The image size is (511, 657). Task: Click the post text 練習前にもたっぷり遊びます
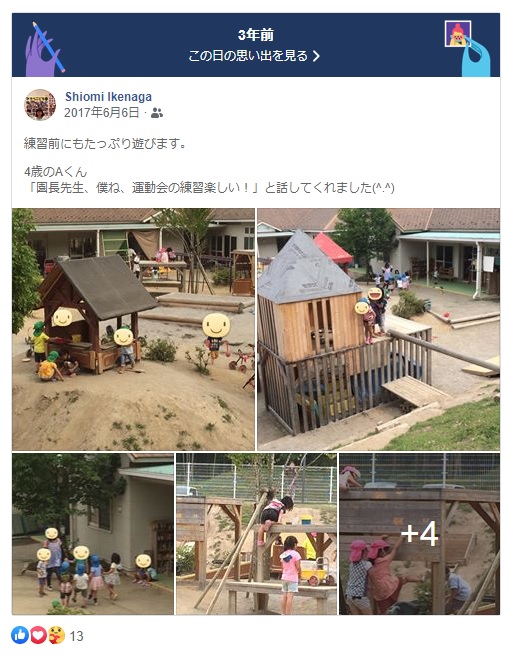105,144
